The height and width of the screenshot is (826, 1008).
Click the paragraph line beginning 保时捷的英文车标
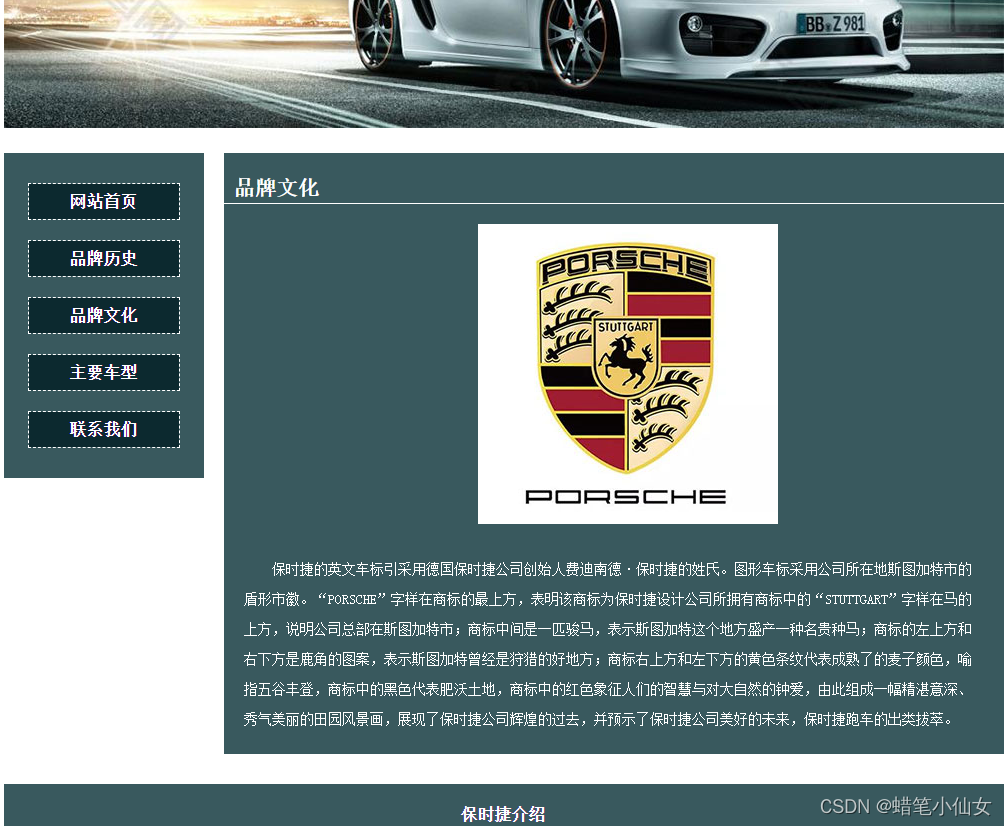point(622,569)
